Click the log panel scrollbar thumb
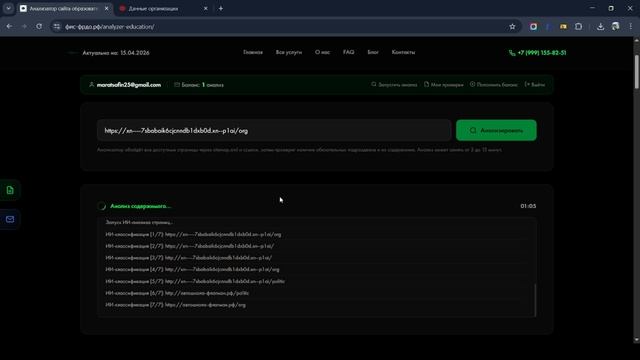 535,300
